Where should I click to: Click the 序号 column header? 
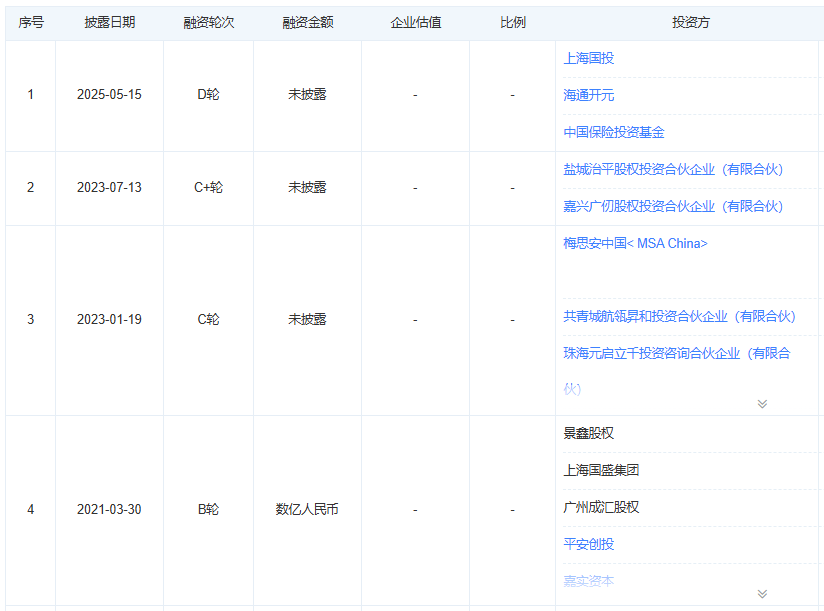coord(31,23)
